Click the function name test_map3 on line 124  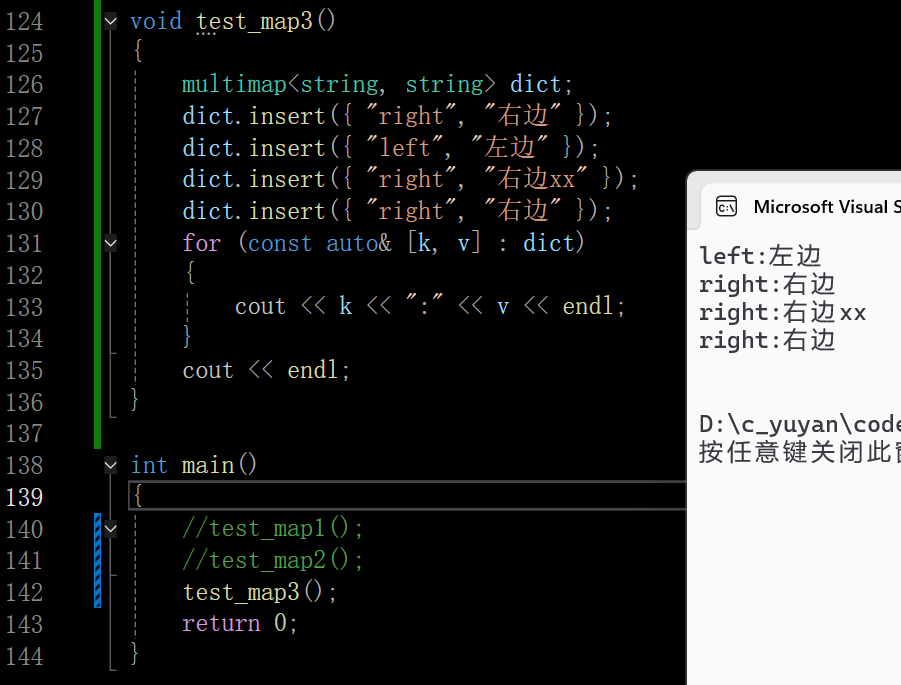click(254, 22)
